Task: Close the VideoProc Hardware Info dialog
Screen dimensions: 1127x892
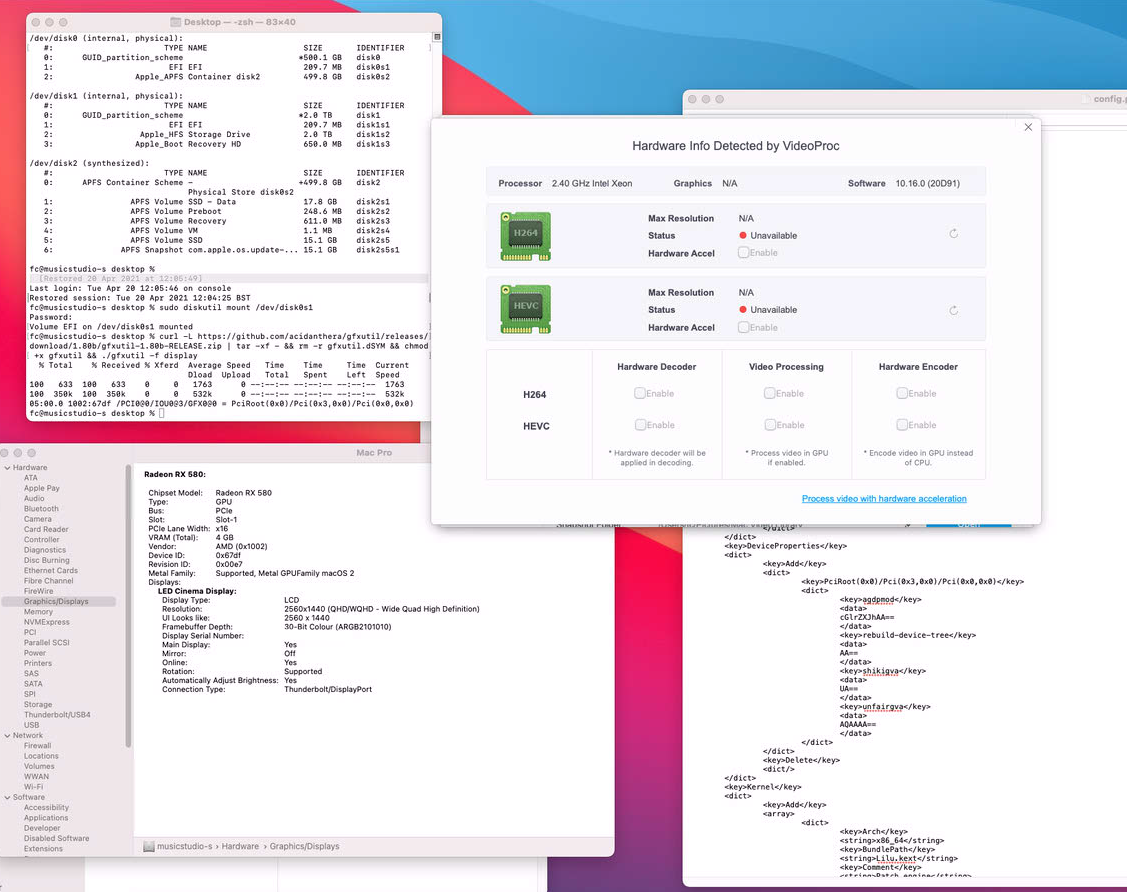Action: [1028, 127]
